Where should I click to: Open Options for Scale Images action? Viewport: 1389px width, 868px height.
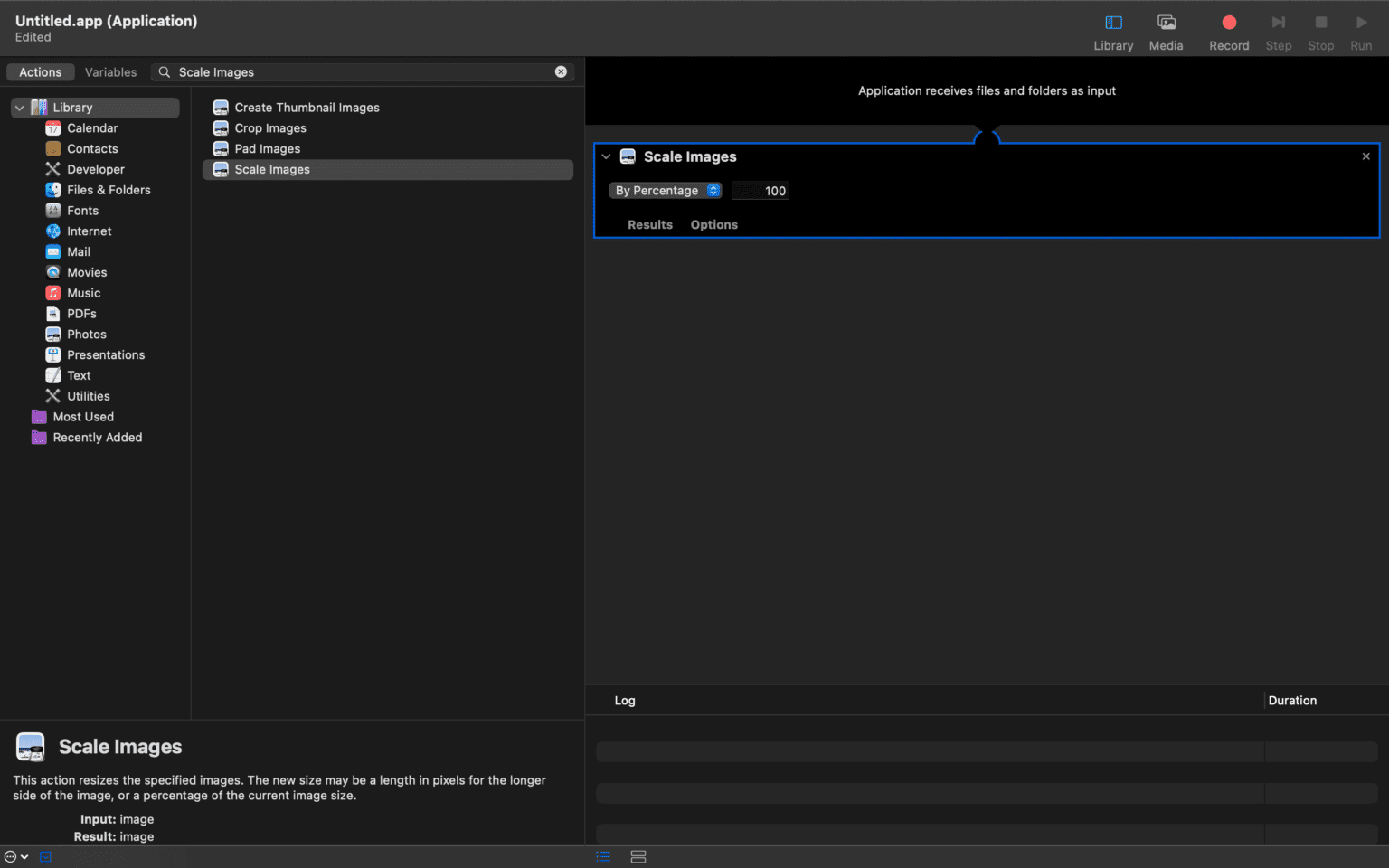(x=713, y=225)
